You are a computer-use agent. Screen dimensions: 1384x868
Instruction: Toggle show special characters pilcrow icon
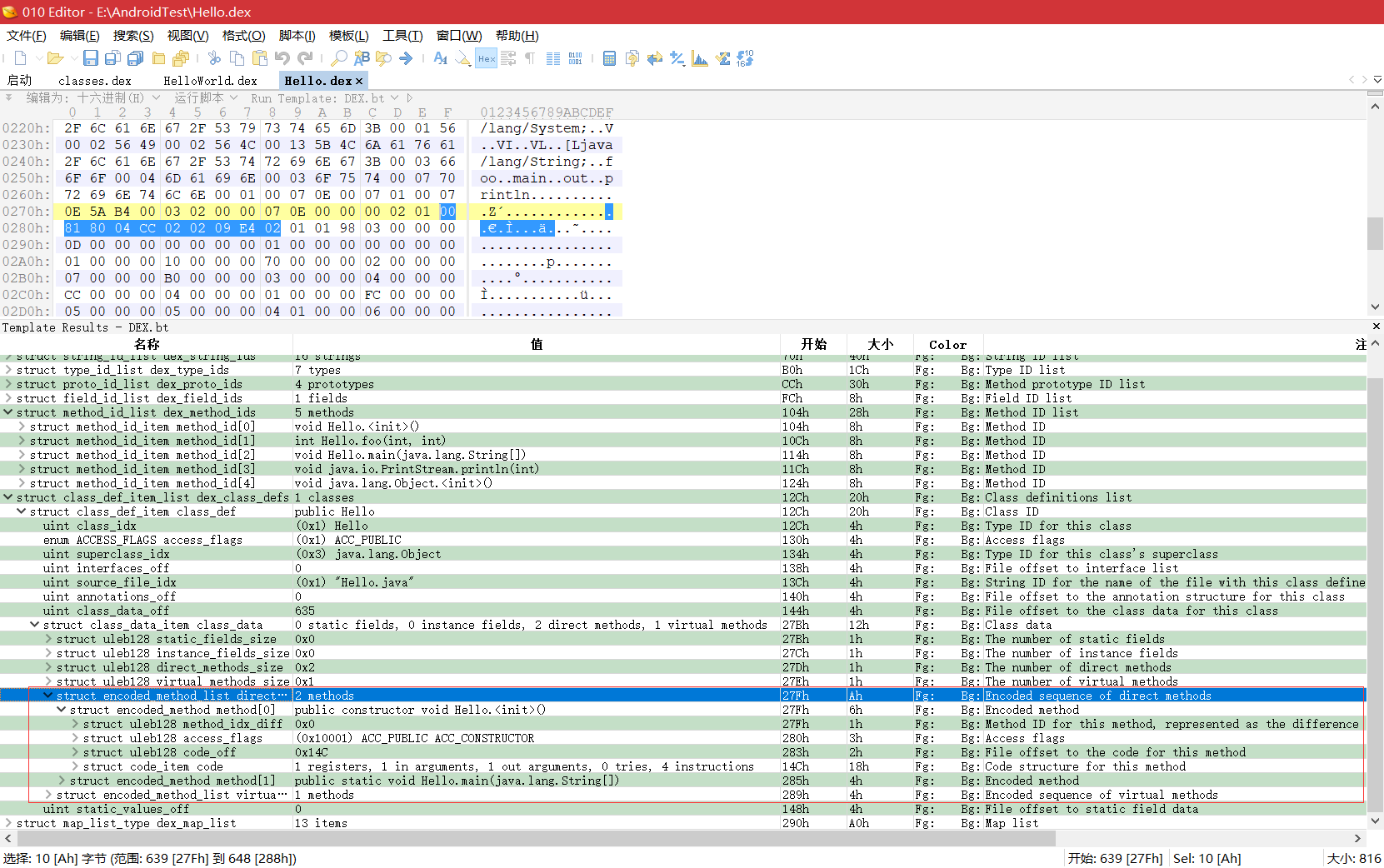coord(529,57)
